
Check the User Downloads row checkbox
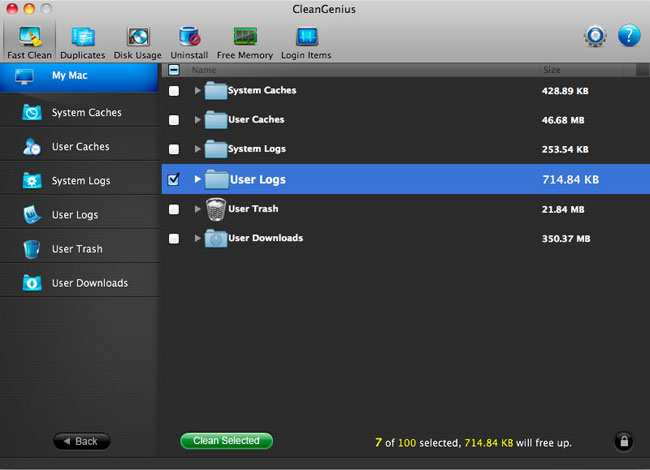click(174, 239)
